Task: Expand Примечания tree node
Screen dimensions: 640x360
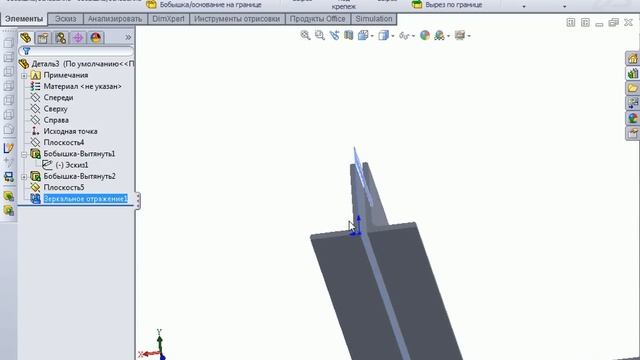Action: tap(24, 76)
